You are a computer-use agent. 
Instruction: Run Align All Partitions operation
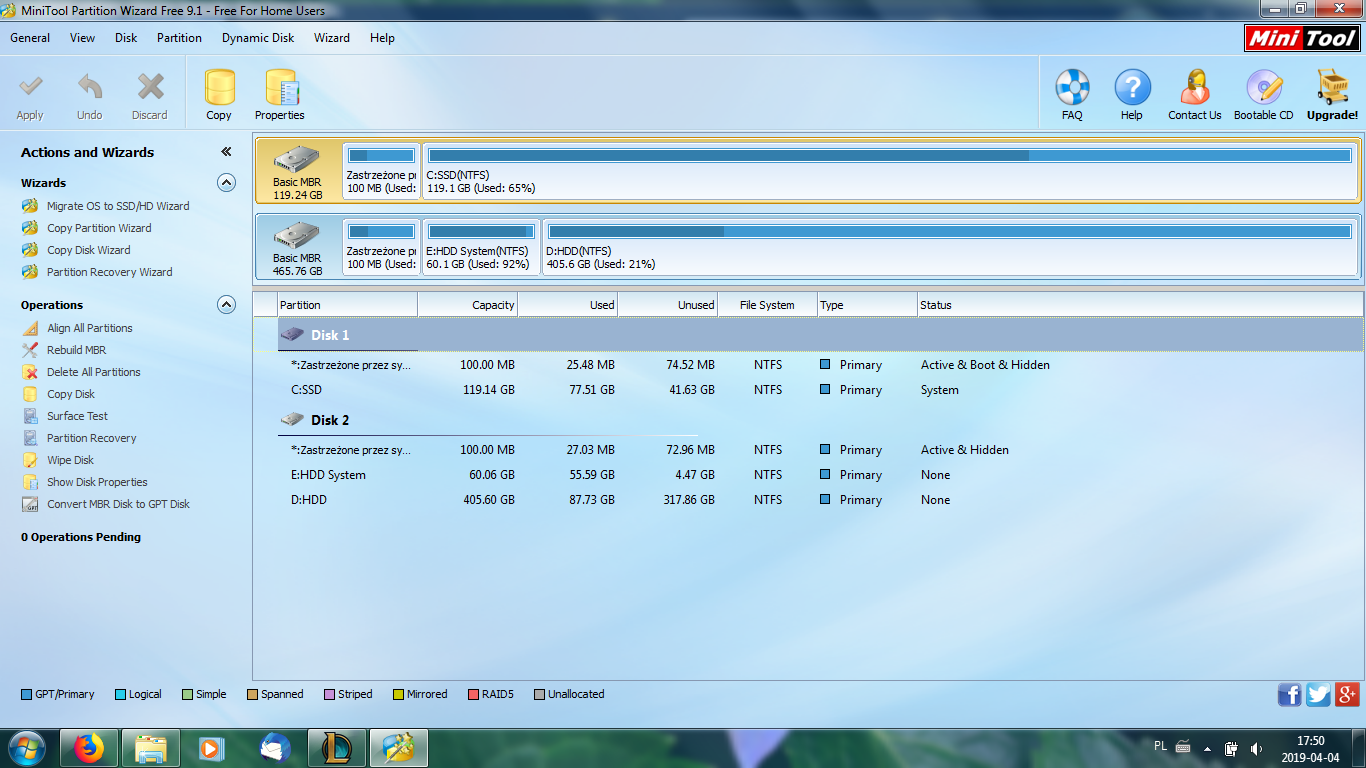tap(89, 328)
